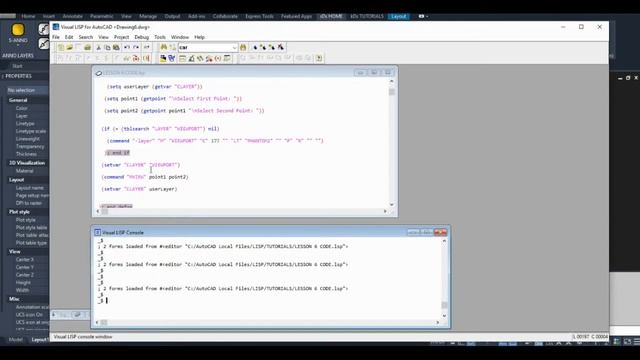This screenshot has width=640, height=360.
Task: Click the Open file toolbar icon
Action: tap(69, 47)
